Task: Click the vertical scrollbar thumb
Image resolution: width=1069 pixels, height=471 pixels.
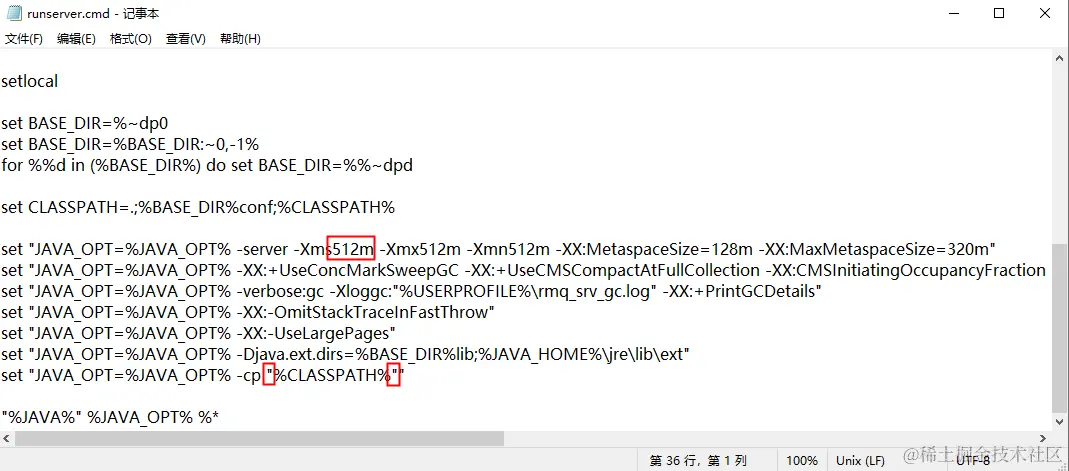Action: click(x=1060, y=327)
